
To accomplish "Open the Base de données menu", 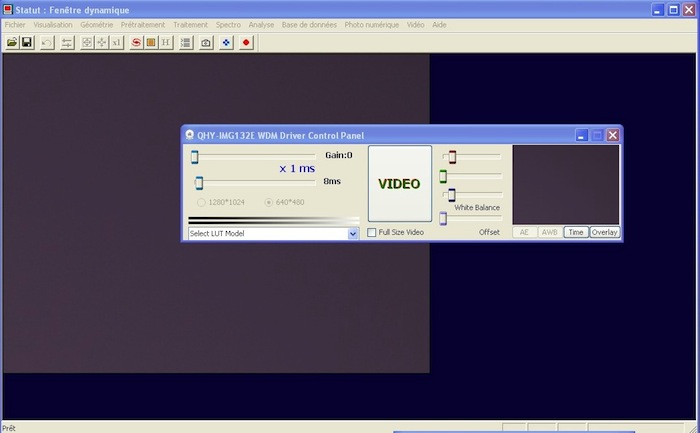I will click(x=309, y=25).
